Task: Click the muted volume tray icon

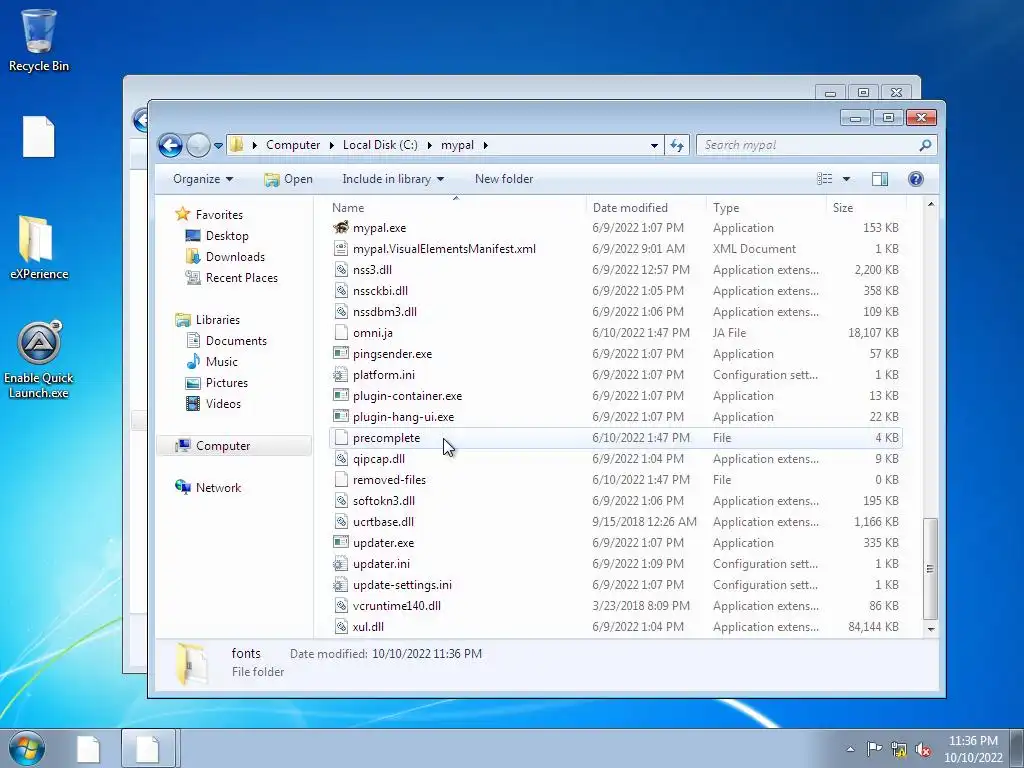Action: [923, 750]
